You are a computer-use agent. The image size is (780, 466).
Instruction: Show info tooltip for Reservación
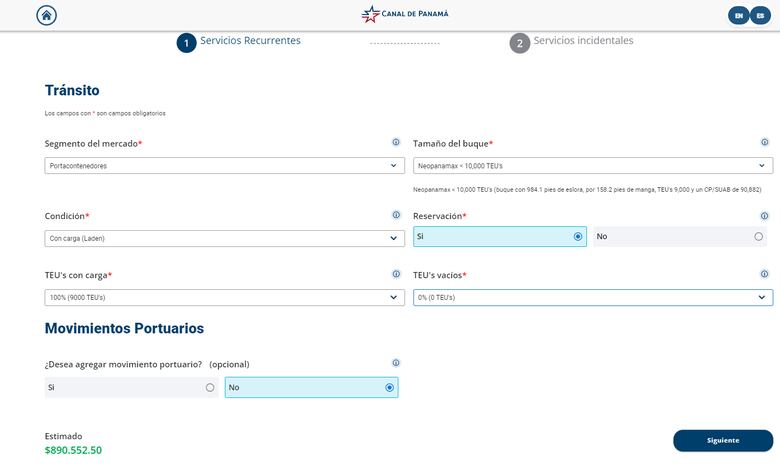[x=765, y=215]
